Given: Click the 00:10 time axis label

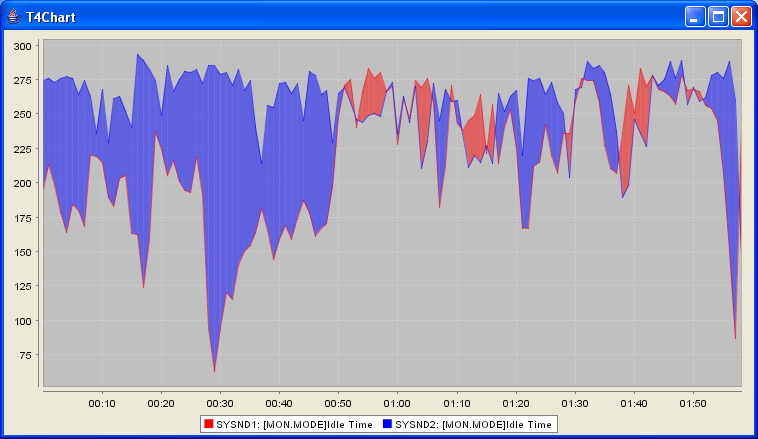Looking at the screenshot, I should 102,403.
